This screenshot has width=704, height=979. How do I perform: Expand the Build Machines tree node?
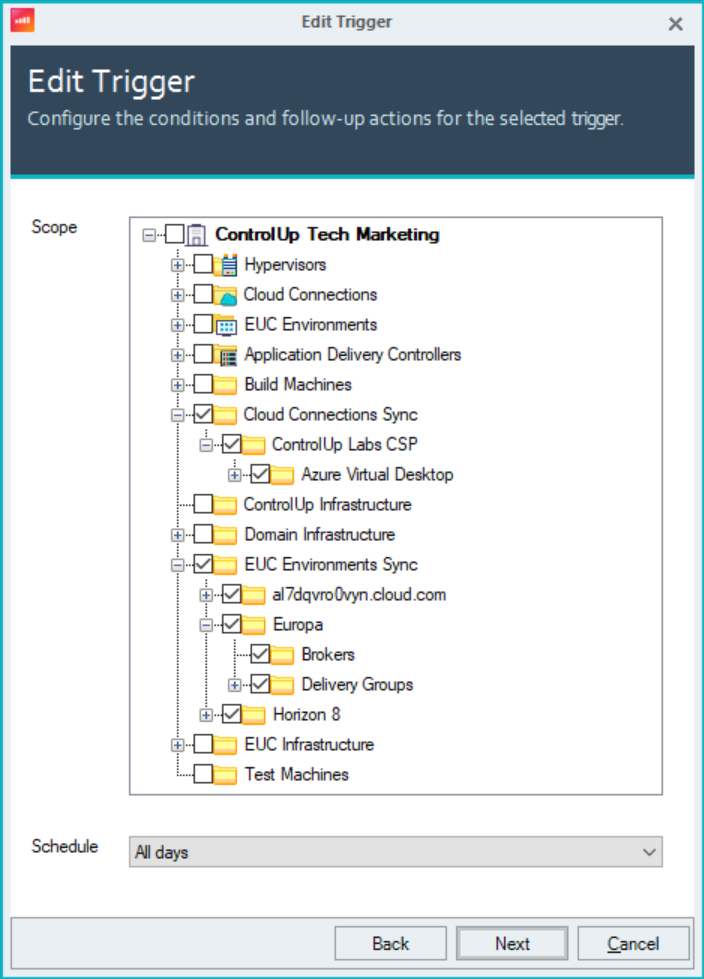click(177, 385)
